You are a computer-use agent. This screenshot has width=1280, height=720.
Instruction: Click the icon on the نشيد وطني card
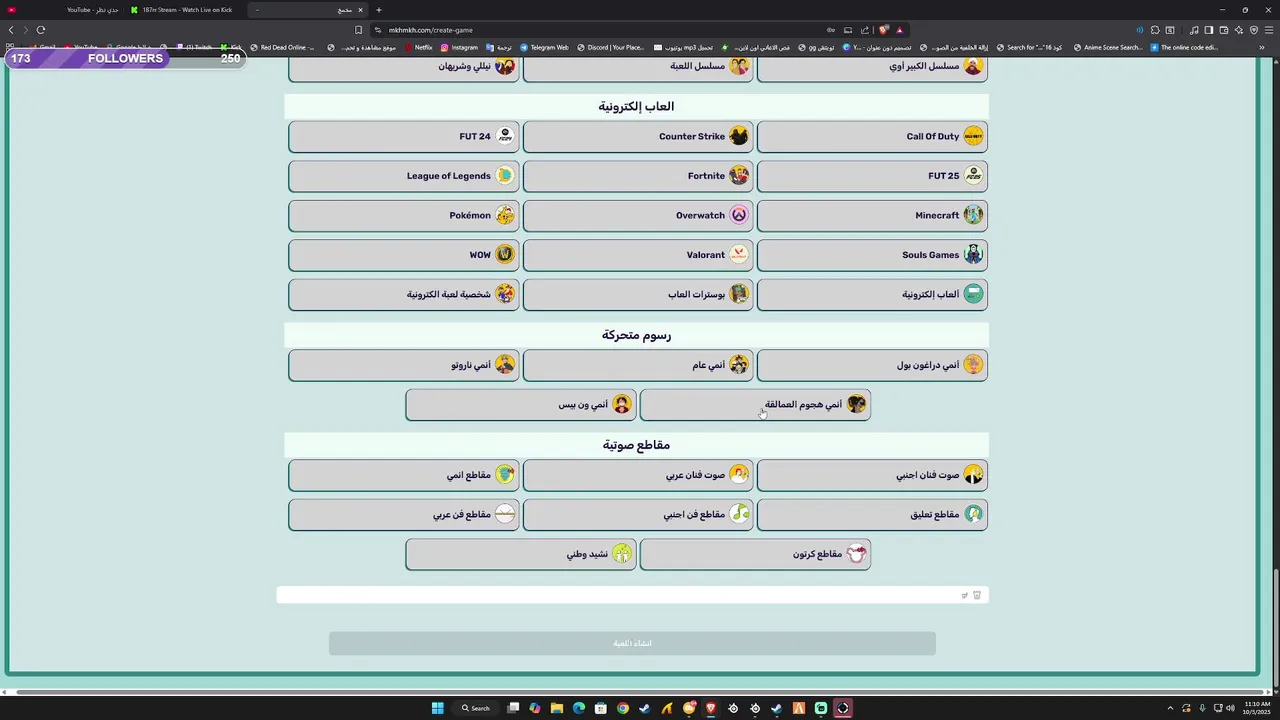tap(622, 554)
